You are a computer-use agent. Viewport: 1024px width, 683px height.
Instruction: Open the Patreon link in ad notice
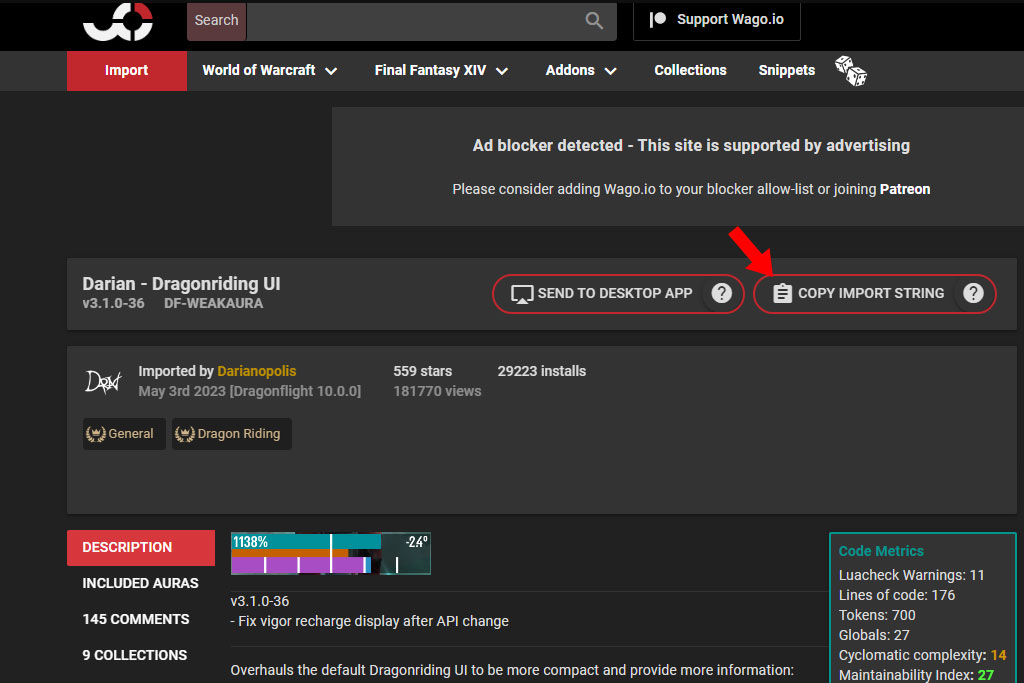pyautogui.click(x=904, y=189)
